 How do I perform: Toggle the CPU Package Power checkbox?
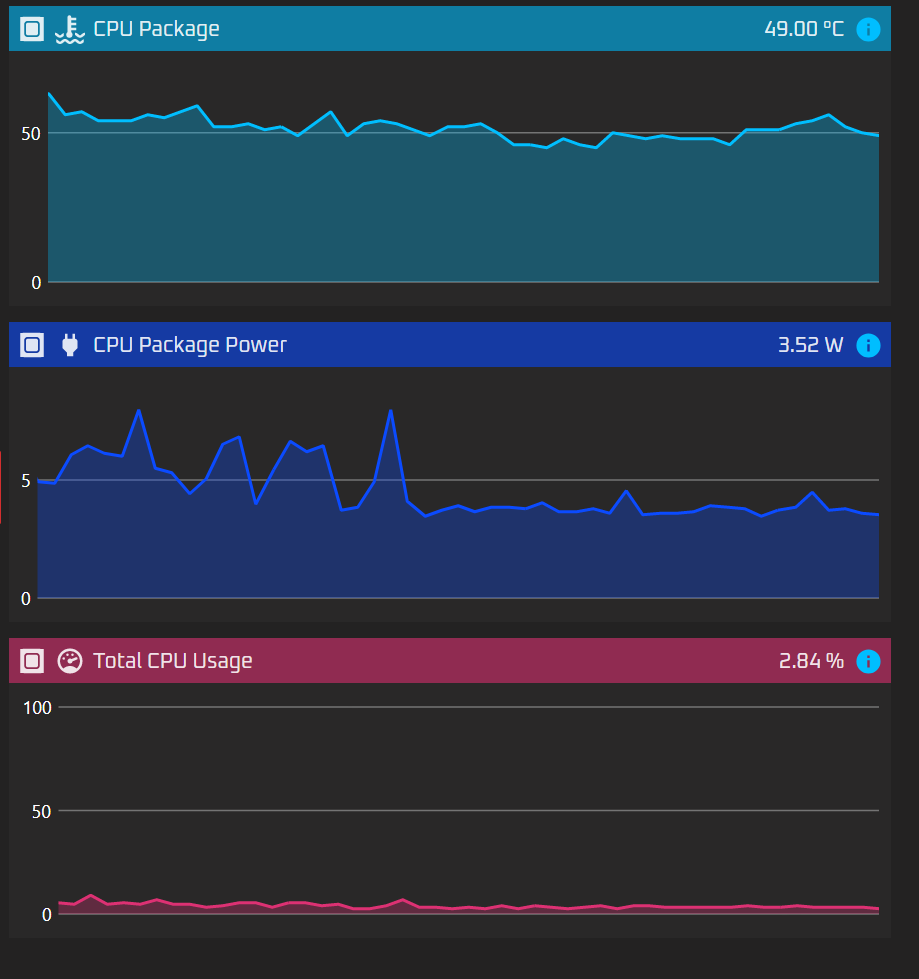pos(33,345)
